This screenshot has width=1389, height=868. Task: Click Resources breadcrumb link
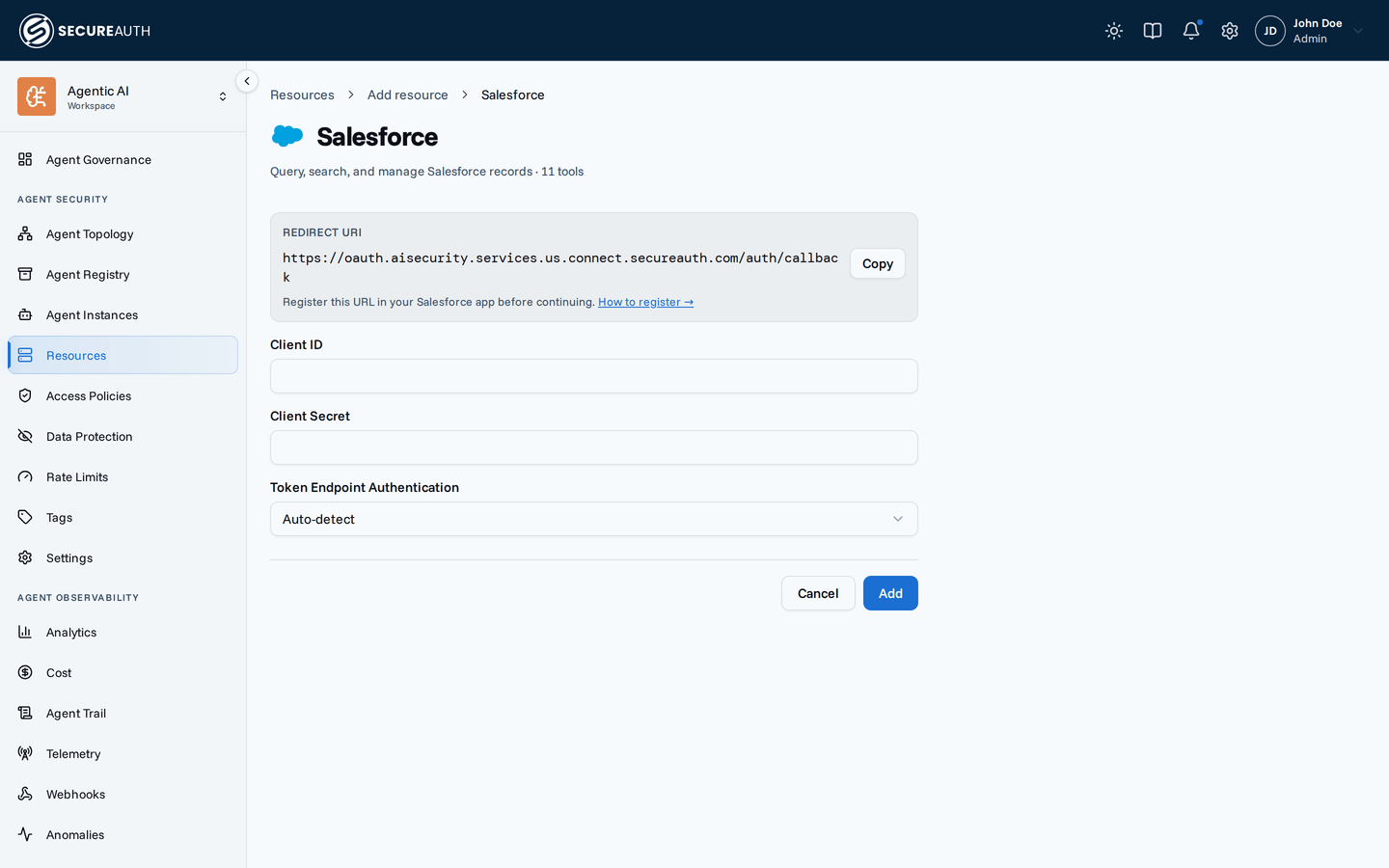tap(302, 95)
